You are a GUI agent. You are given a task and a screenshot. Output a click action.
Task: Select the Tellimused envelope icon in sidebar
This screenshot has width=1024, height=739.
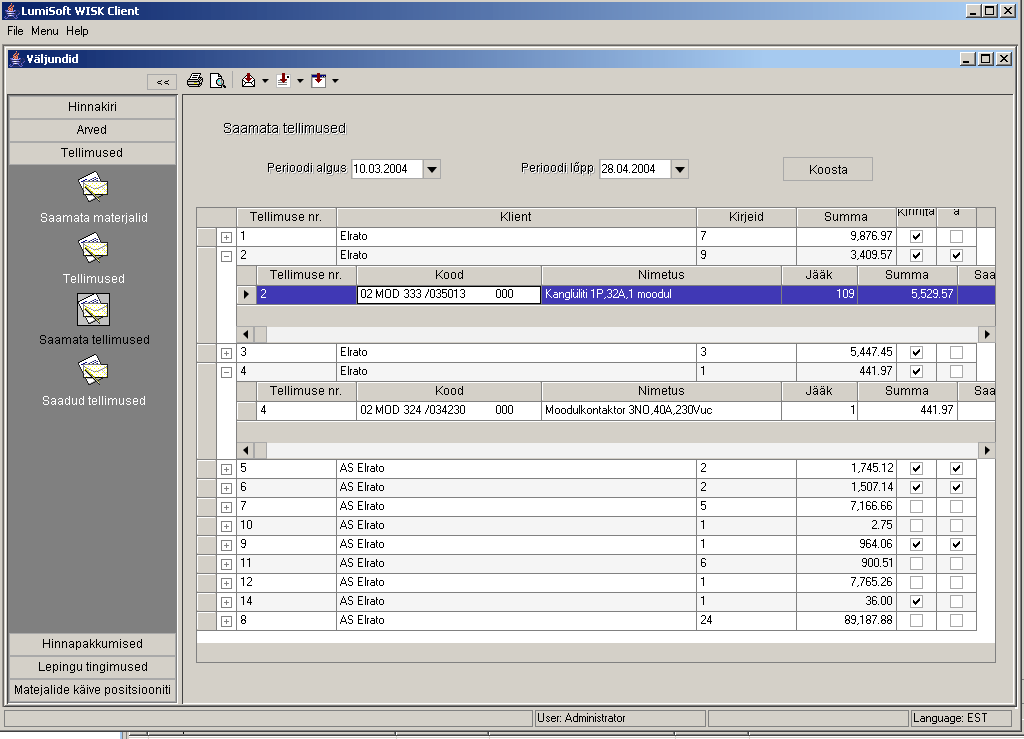point(94,248)
